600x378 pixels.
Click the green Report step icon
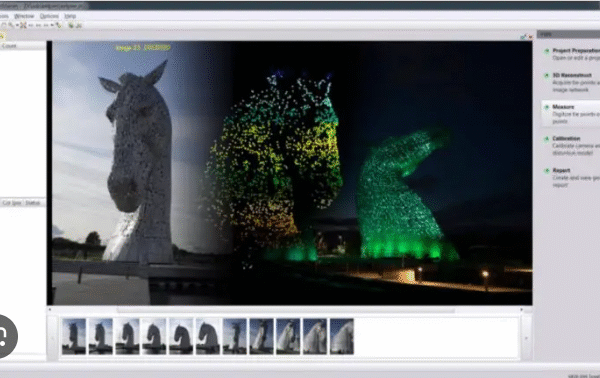[547, 171]
